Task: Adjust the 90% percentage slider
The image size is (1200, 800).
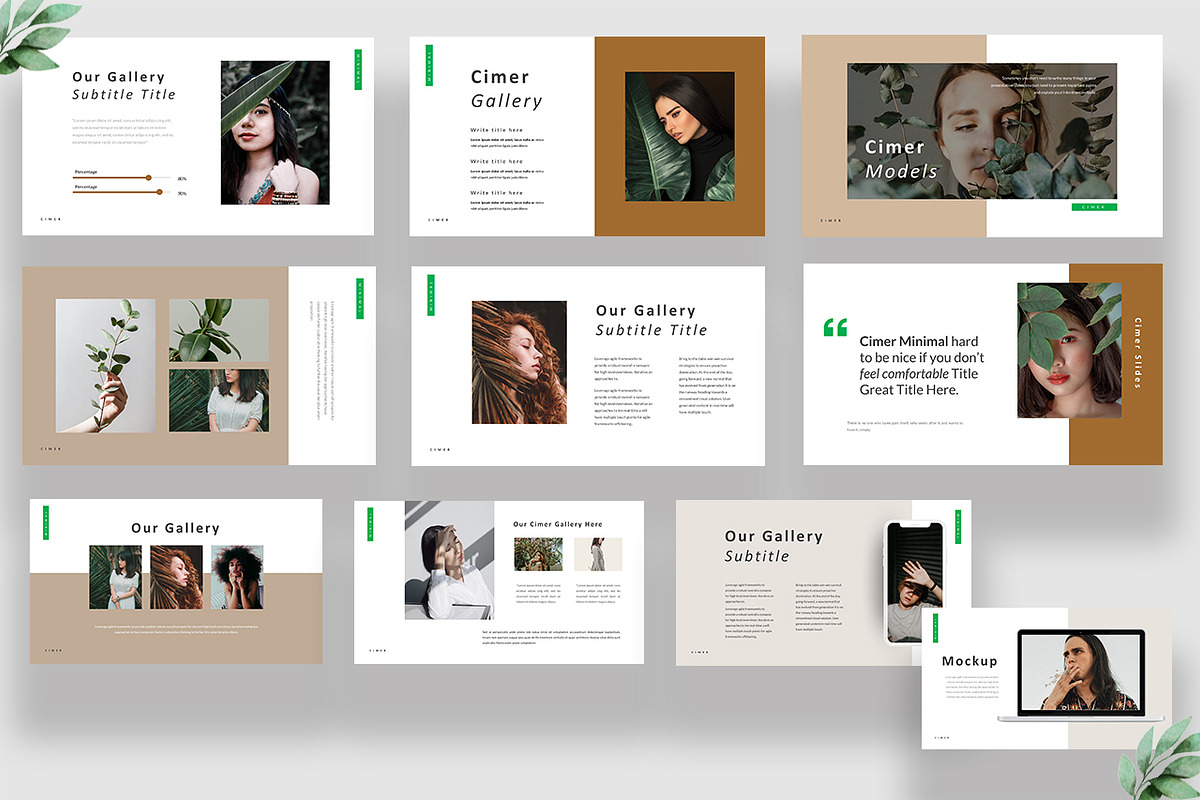Action: [x=120, y=192]
